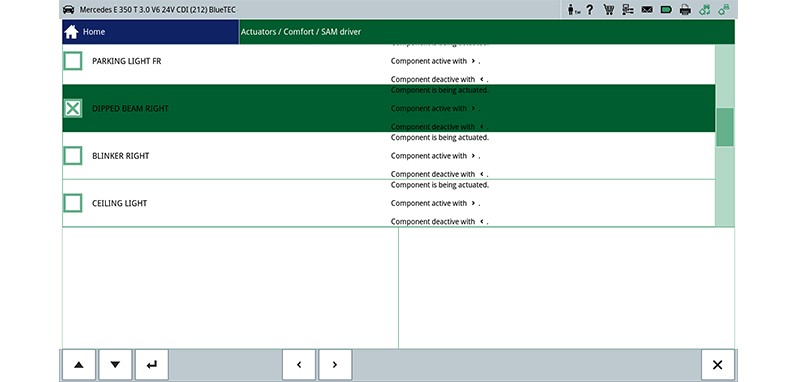Screen dimensions: 798x382
Task: Open the help question mark icon
Action: (589, 9)
